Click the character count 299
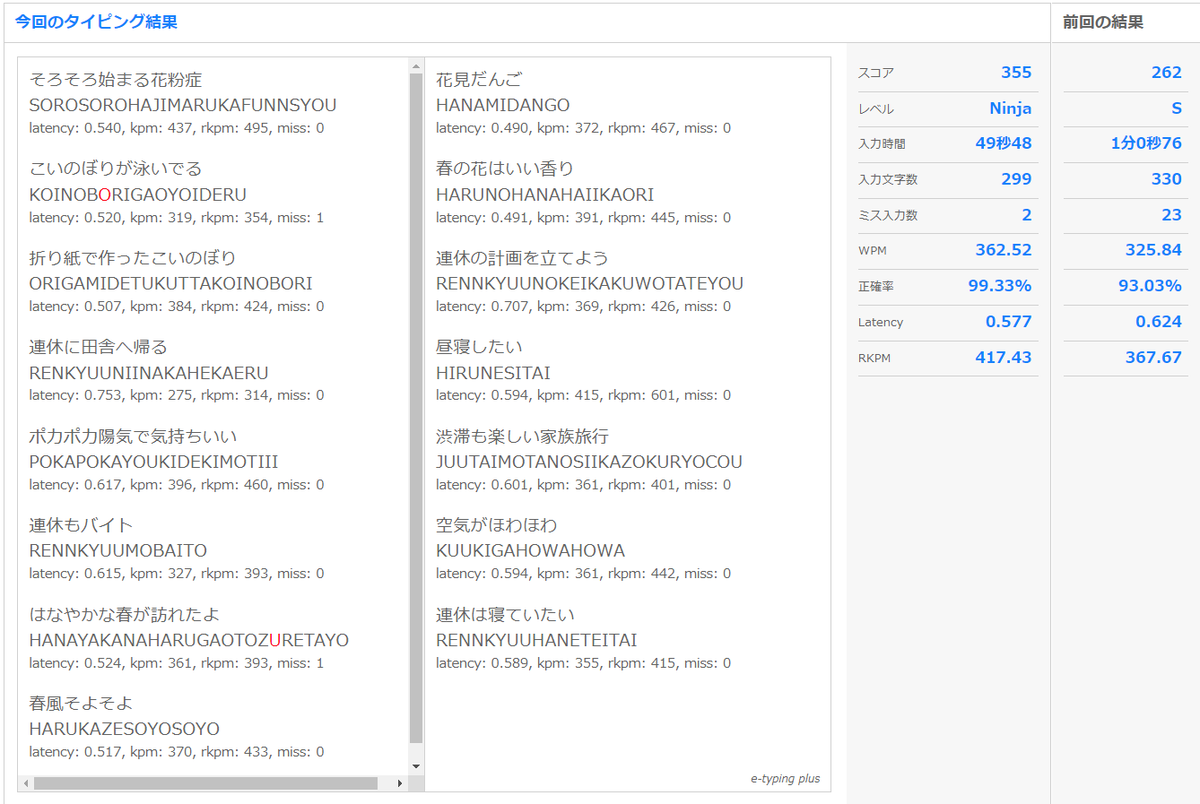This screenshot has width=1200, height=804. click(1016, 179)
